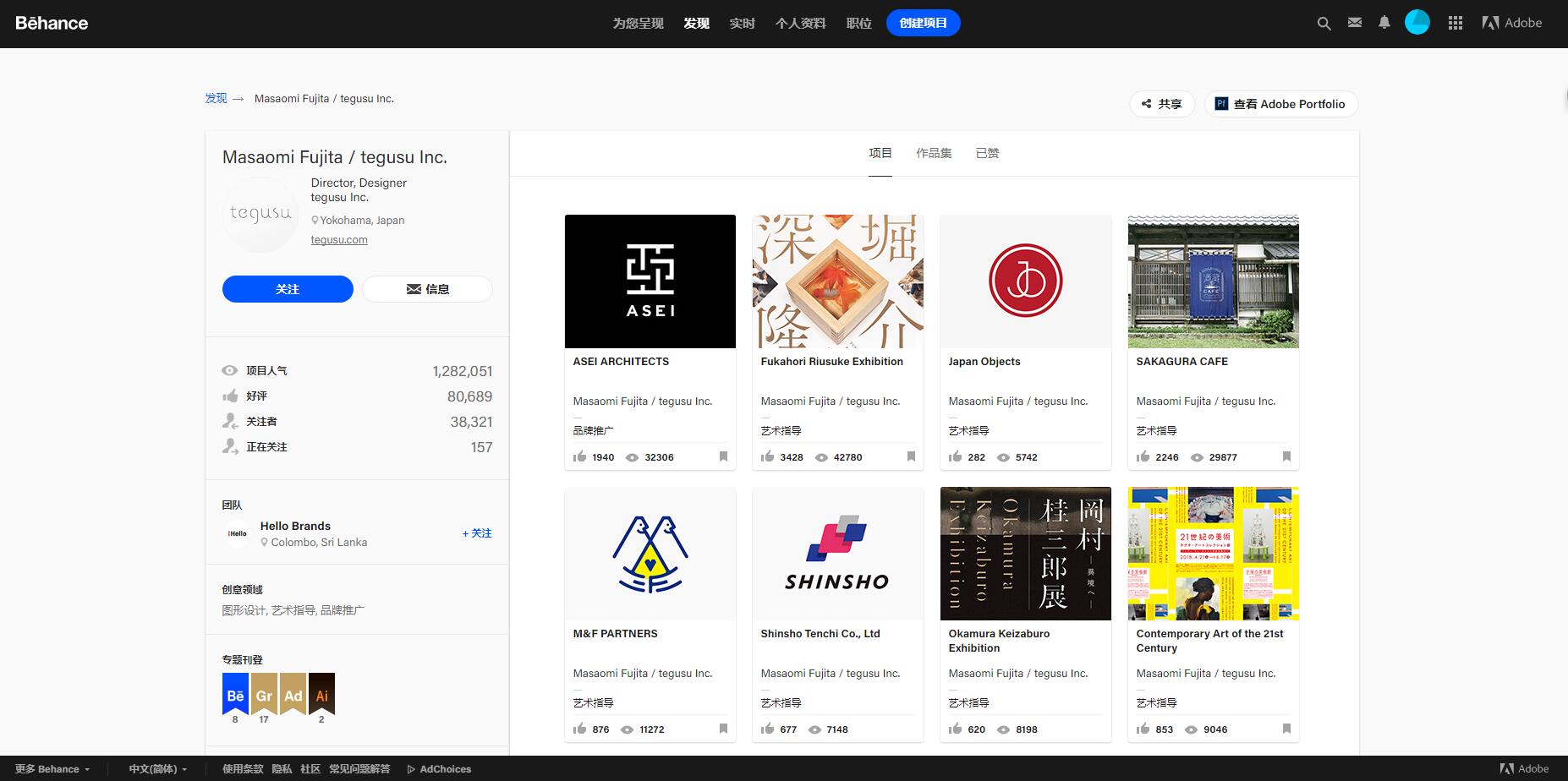The image size is (1568, 781).
Task: Open the M&F PARTNERS project thumbnail
Action: pos(650,554)
